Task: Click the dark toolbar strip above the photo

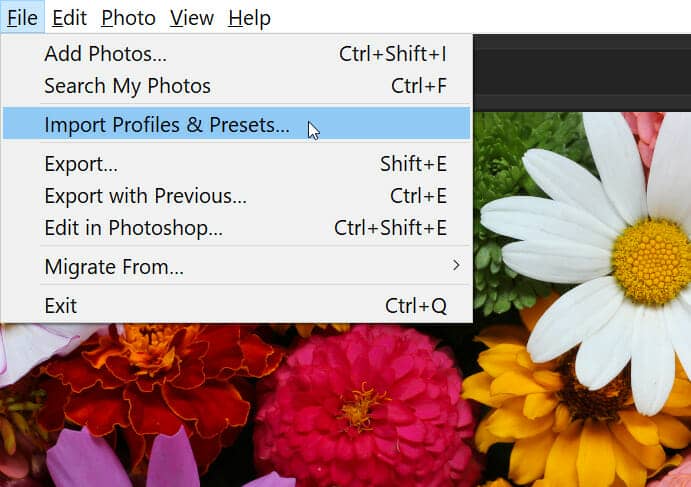Action: click(582, 73)
